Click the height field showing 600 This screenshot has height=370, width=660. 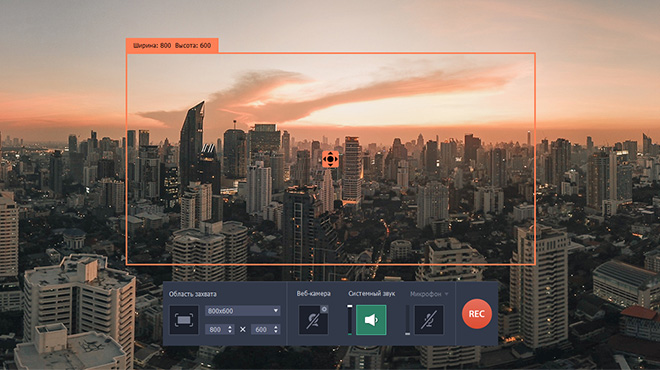[x=266, y=330]
